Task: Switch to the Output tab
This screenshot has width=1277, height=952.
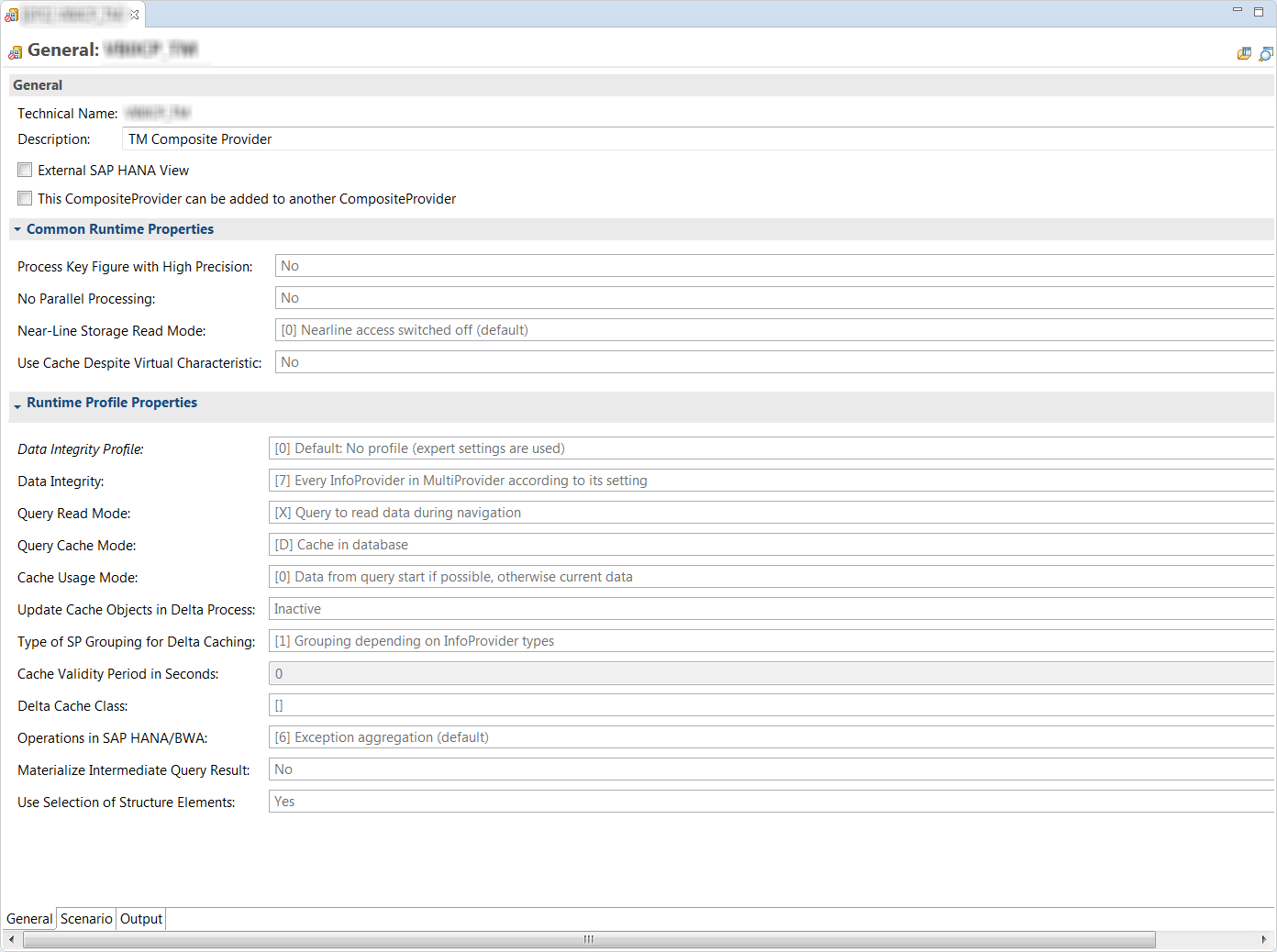Action: coord(139,918)
